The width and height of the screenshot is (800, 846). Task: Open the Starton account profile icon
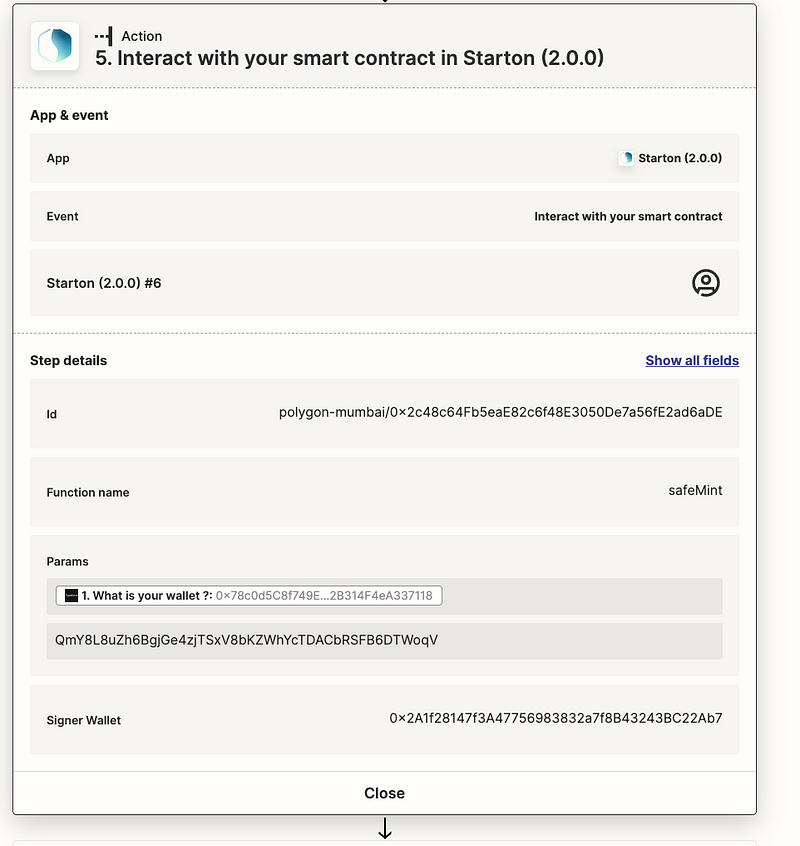706,283
